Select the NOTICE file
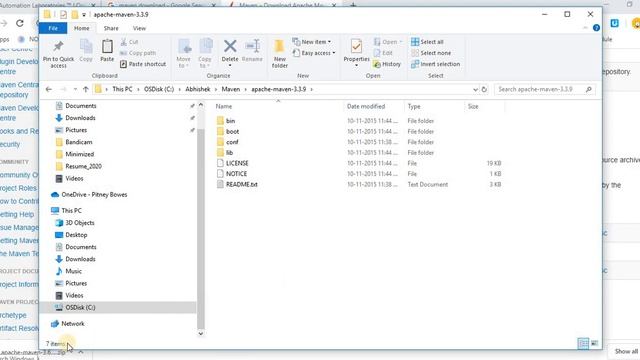The height and width of the screenshot is (360, 640). (x=236, y=174)
